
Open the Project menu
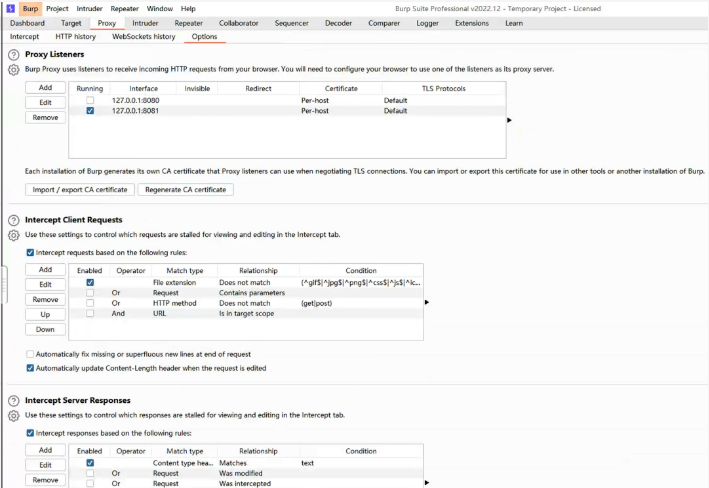(57, 9)
